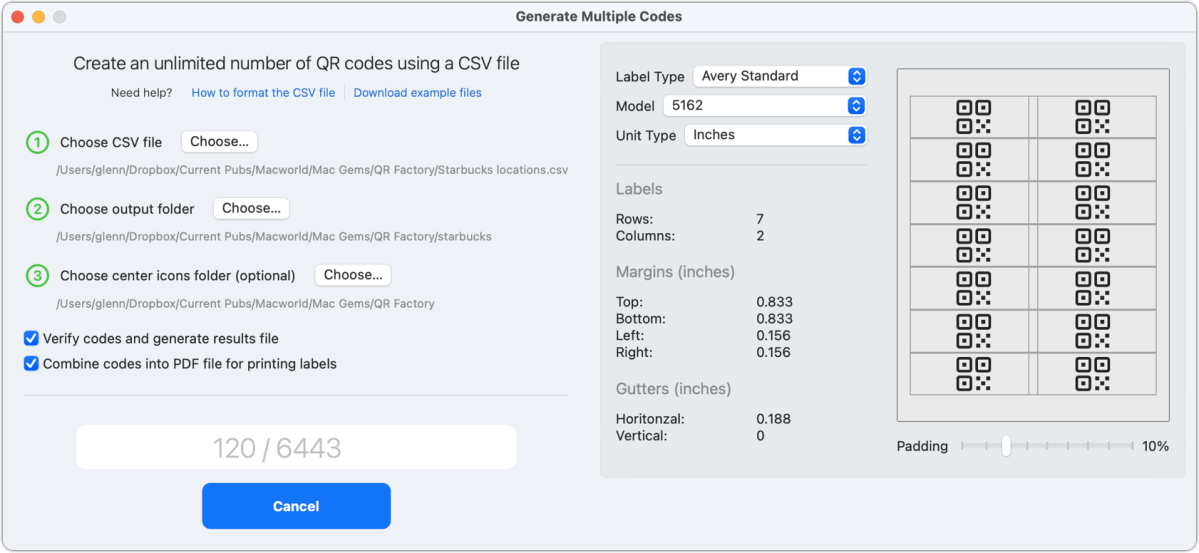The image size is (1199, 553).
Task: Click the Columns value 2
Action: tap(760, 236)
